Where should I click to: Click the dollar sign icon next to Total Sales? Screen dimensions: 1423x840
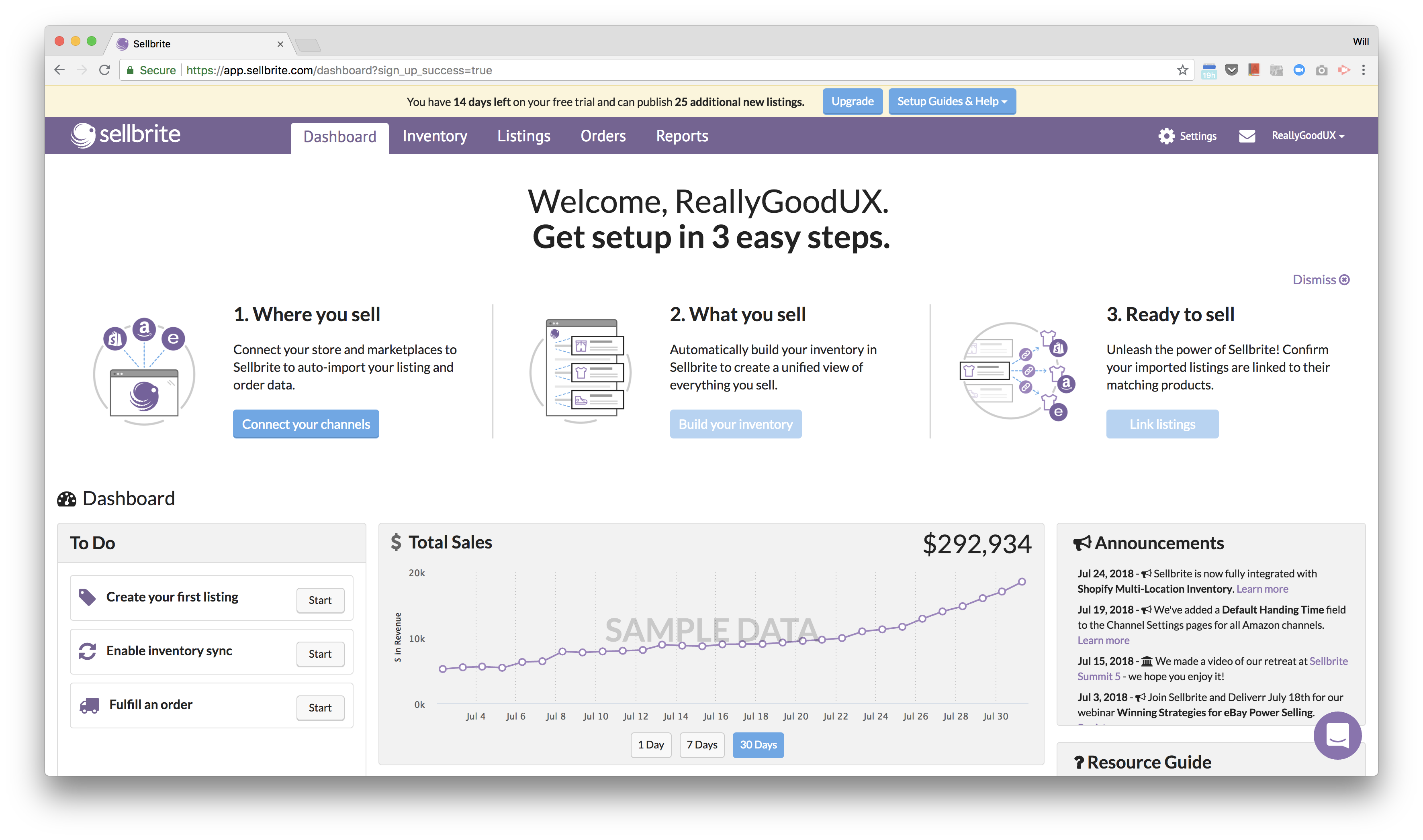point(396,542)
